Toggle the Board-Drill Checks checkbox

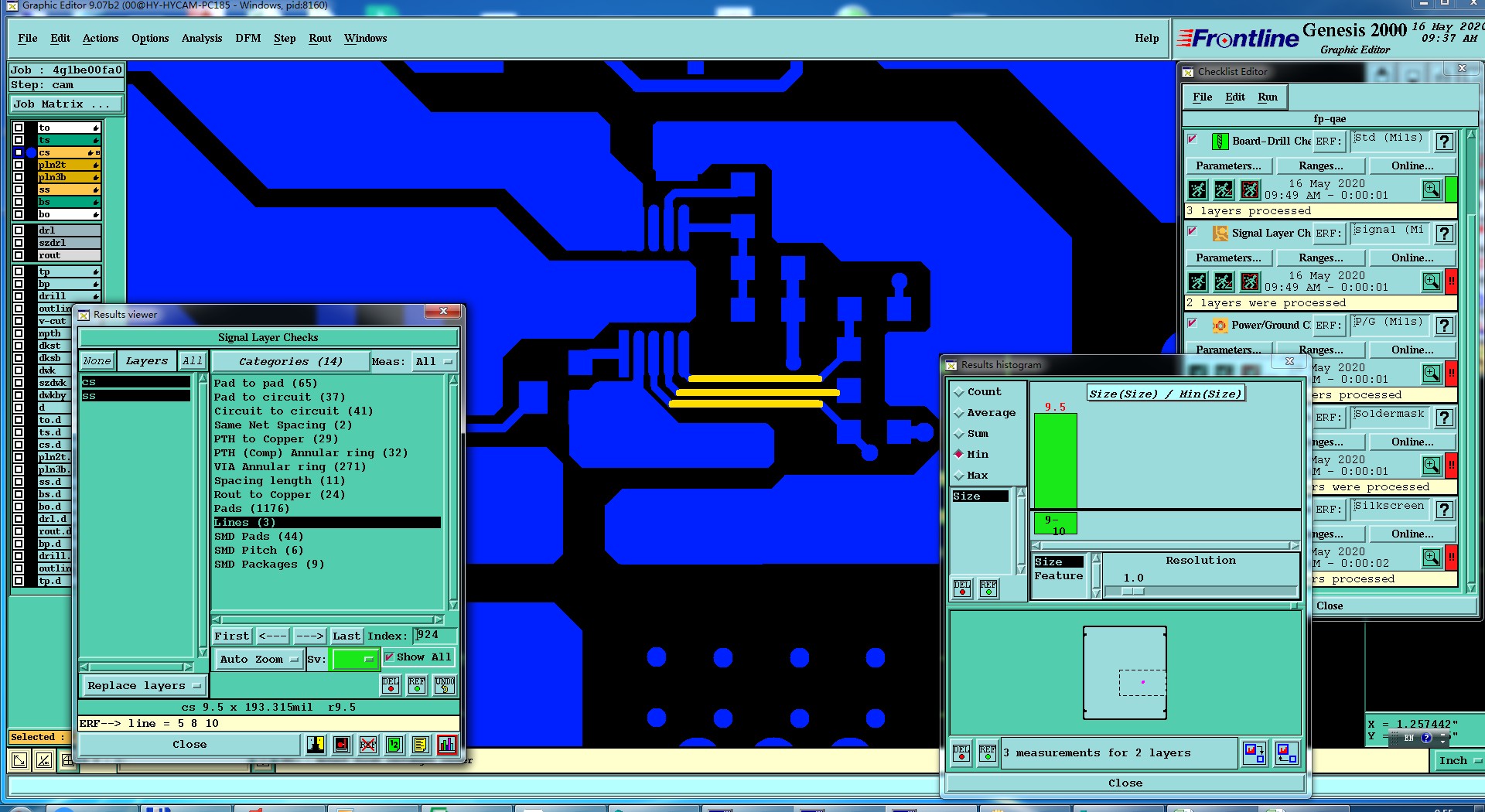pyautogui.click(x=1193, y=139)
